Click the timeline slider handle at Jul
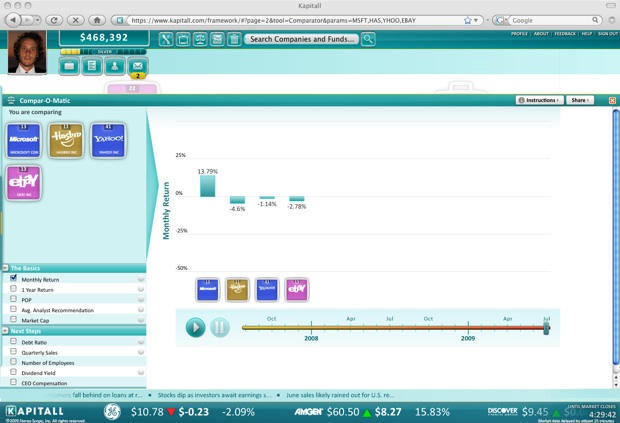The image size is (620, 423). click(546, 327)
